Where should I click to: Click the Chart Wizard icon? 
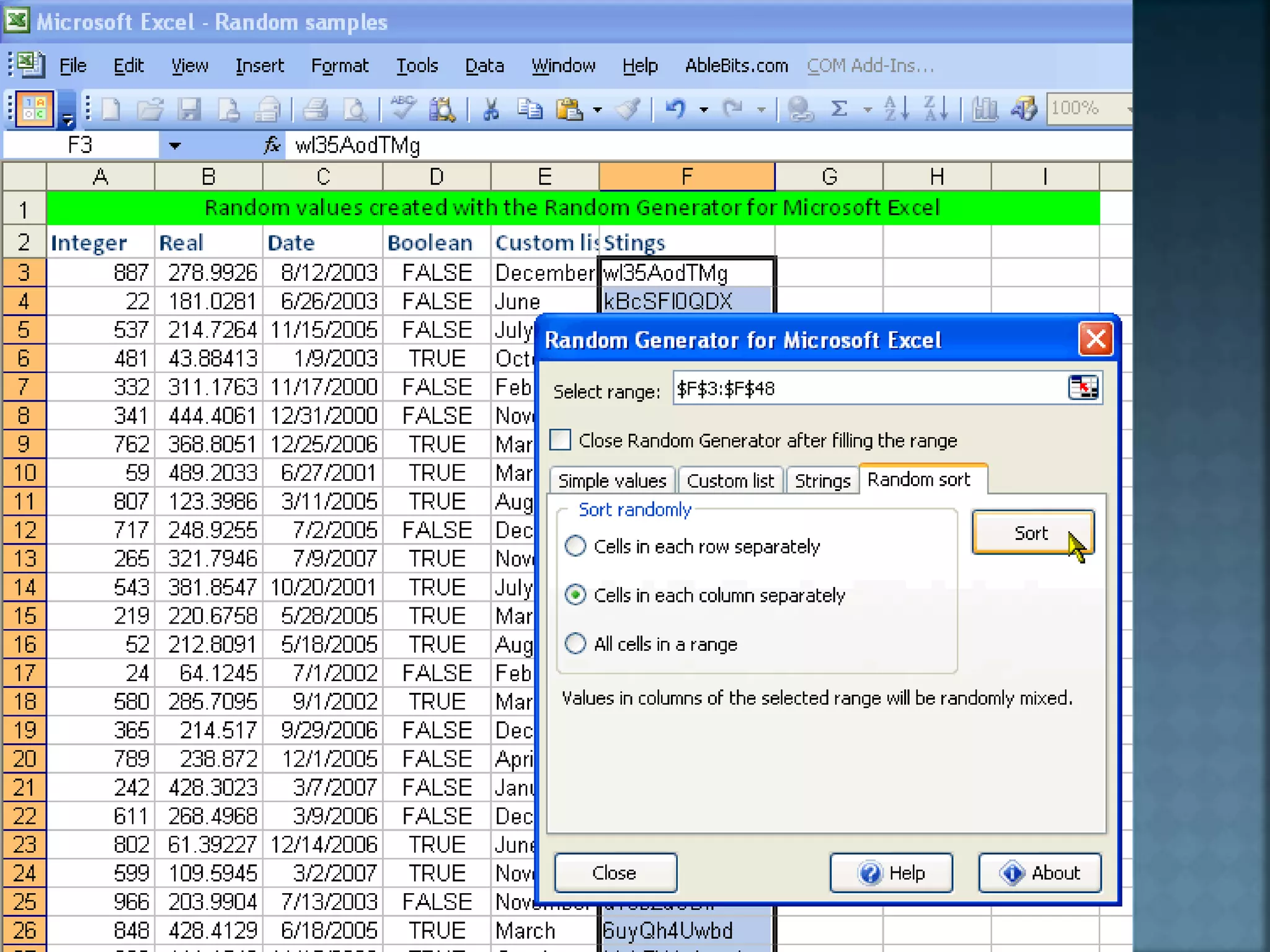pos(984,110)
